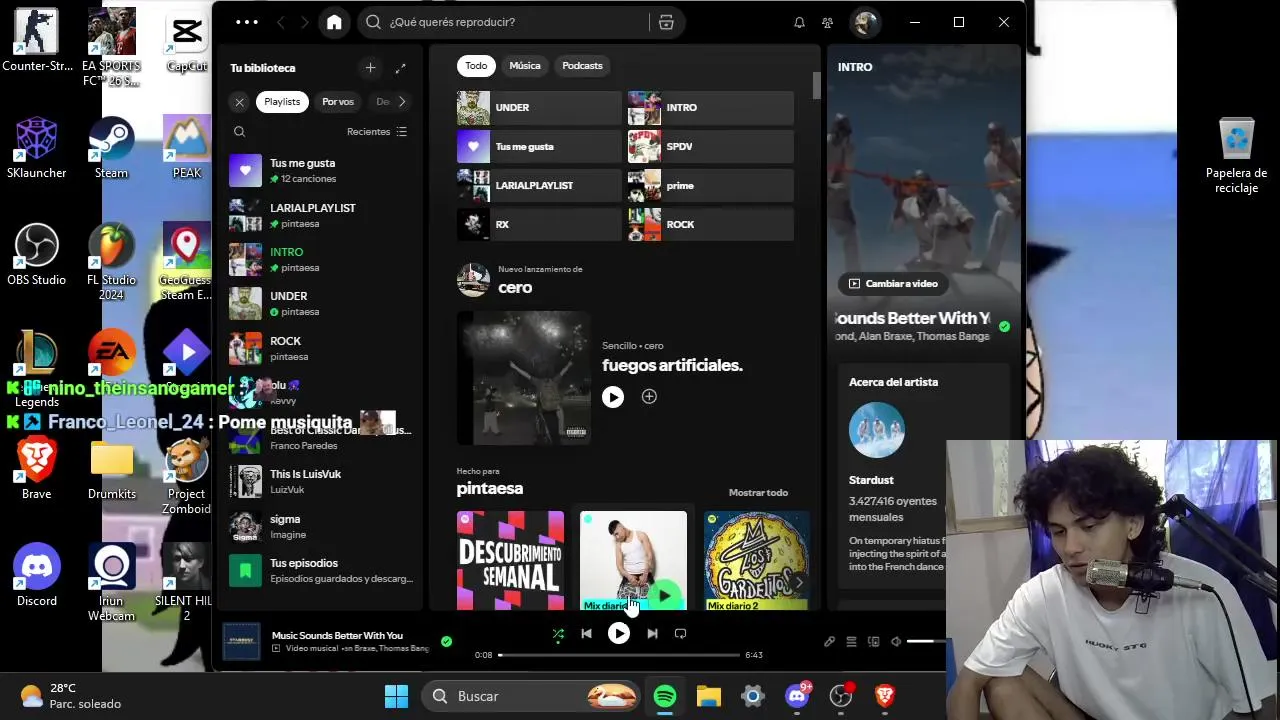
Task: Click 'Cambiar a video' button
Action: [892, 284]
